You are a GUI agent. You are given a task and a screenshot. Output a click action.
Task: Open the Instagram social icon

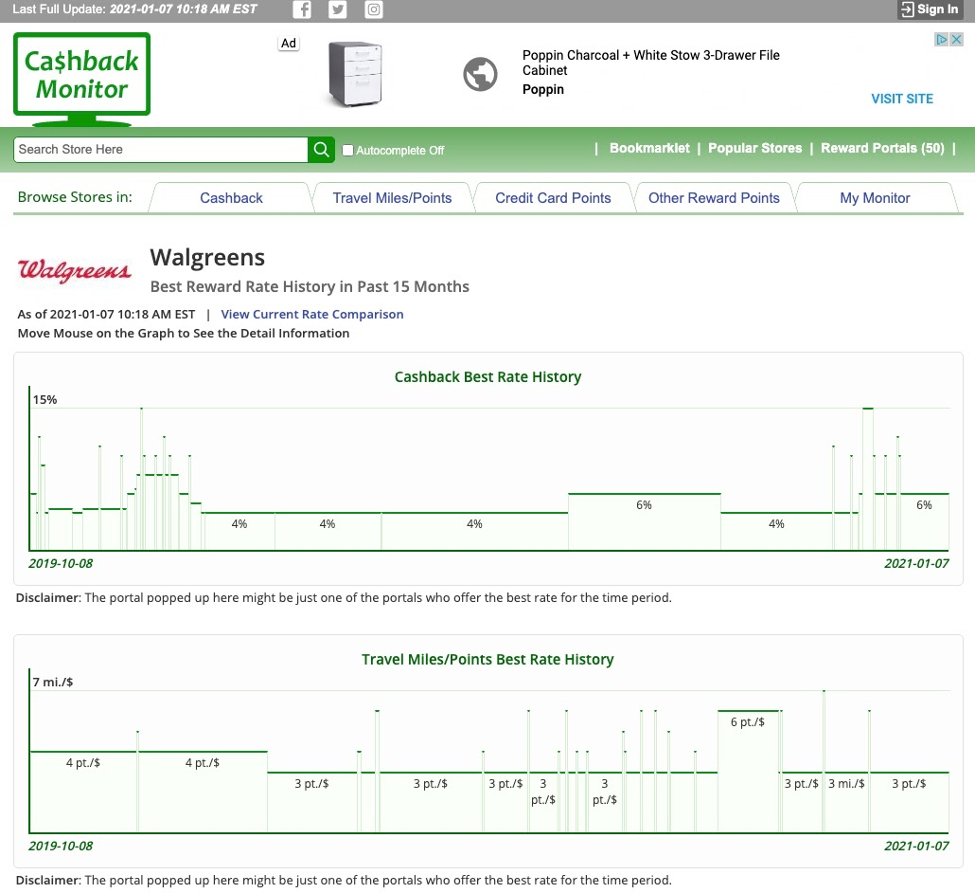coord(373,10)
